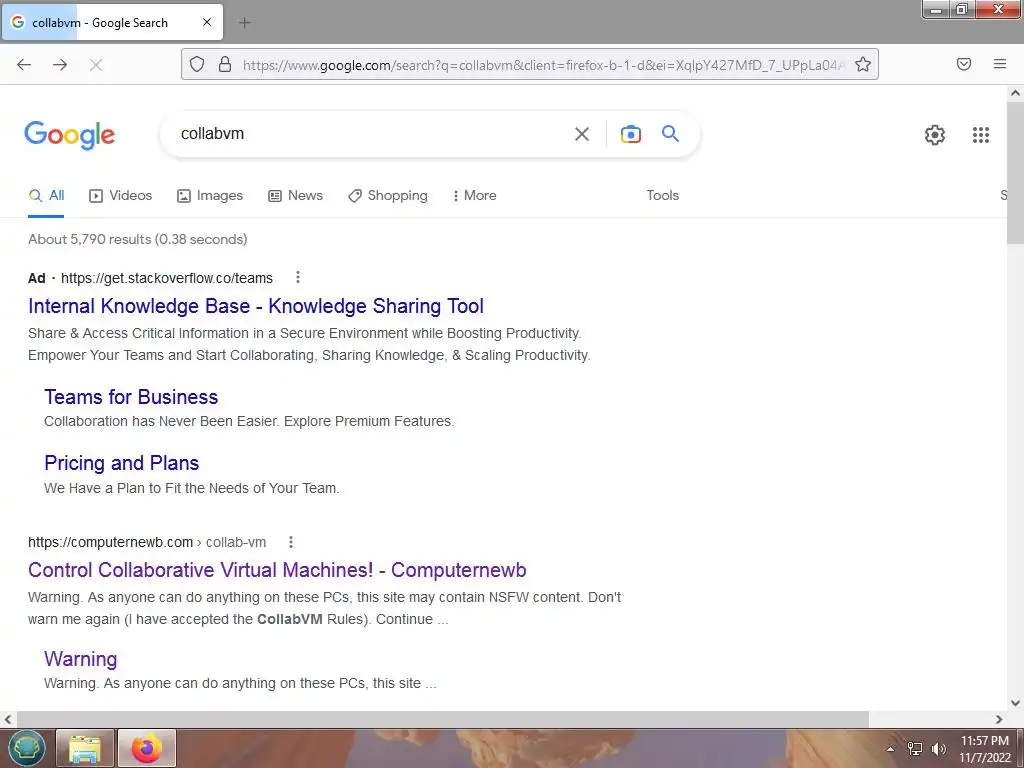
Task: Expand the More search filters menu
Action: (x=475, y=195)
